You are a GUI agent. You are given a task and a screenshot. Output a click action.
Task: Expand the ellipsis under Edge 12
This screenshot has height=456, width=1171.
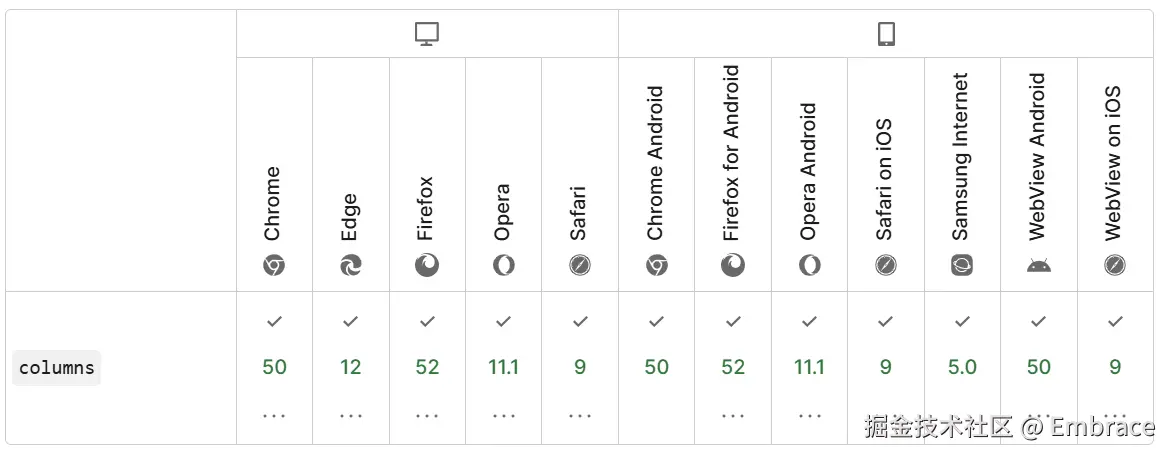pyautogui.click(x=351, y=414)
